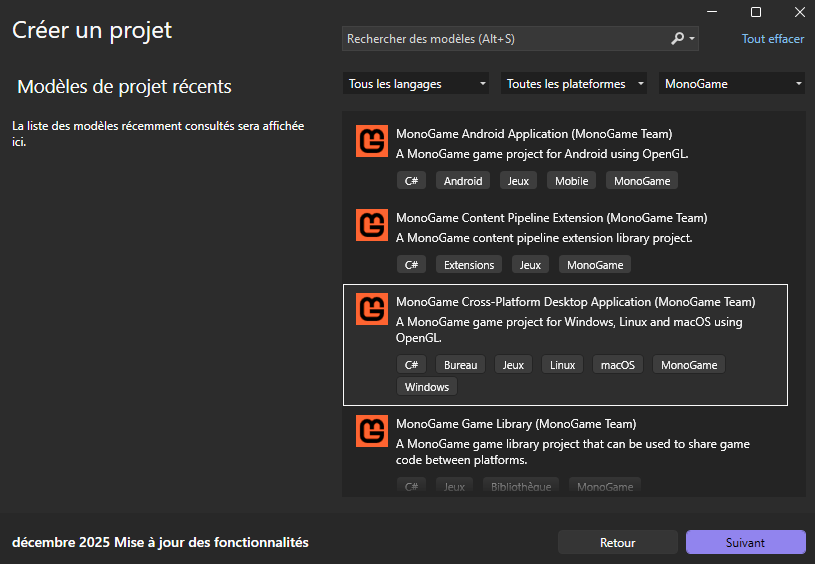This screenshot has height=564, width=815.
Task: Click the Windows, Linux and macOS description
Action: [x=569, y=330]
